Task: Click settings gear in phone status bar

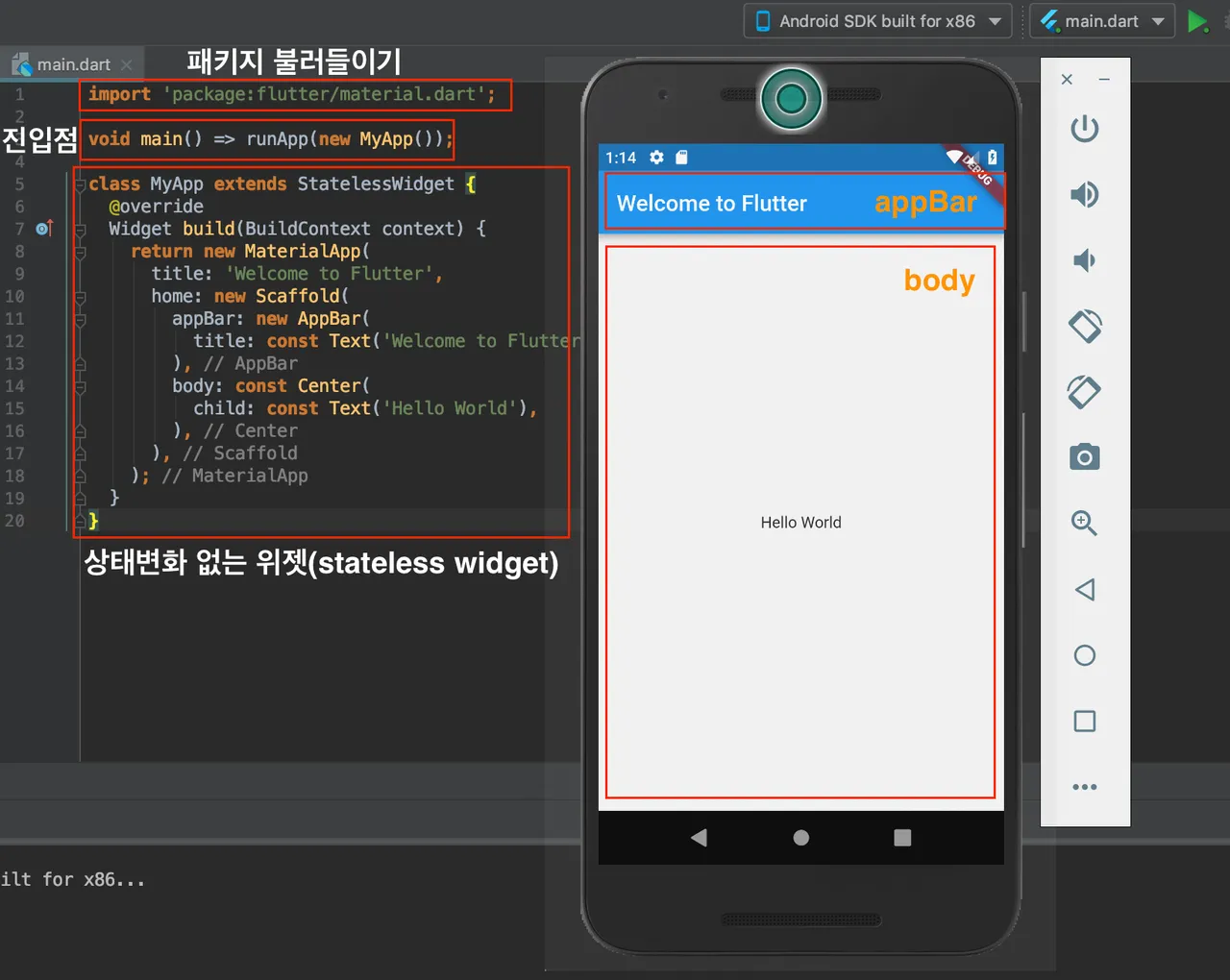Action: (x=656, y=158)
